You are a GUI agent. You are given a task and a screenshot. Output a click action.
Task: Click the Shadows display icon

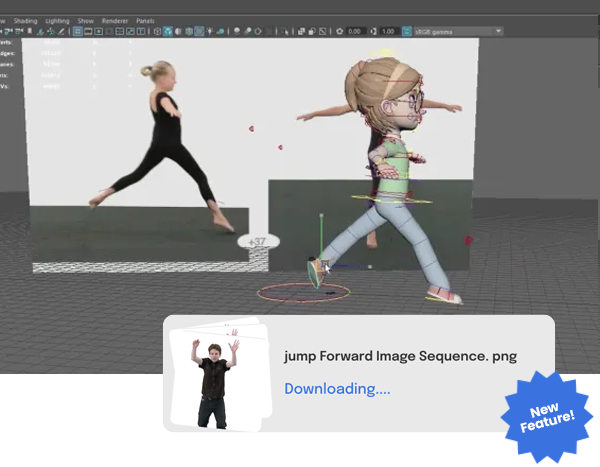[x=220, y=31]
